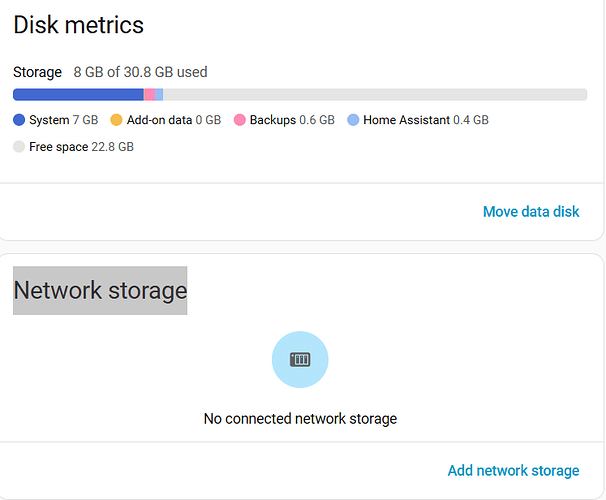Viewport: 606px width, 500px height.
Task: Click the System 7 GB legend label
Action: point(64,120)
